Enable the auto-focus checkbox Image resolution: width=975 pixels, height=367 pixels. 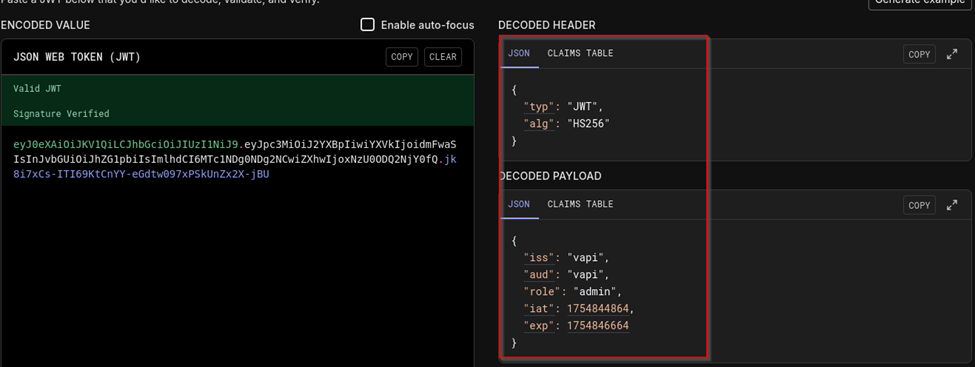(368, 25)
